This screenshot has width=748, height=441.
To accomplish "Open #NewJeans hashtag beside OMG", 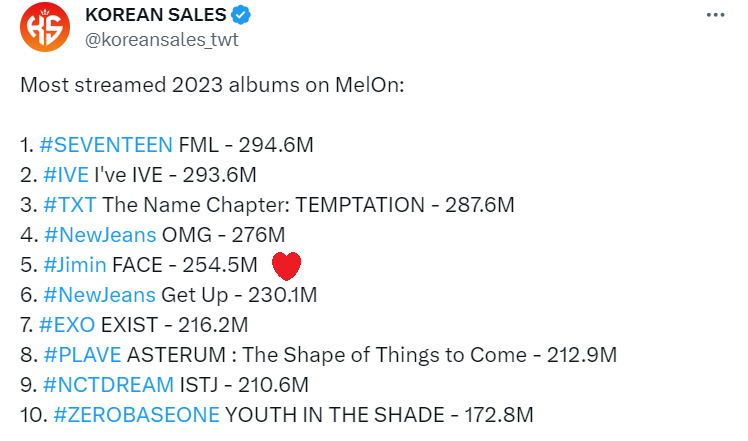I will 100,235.
